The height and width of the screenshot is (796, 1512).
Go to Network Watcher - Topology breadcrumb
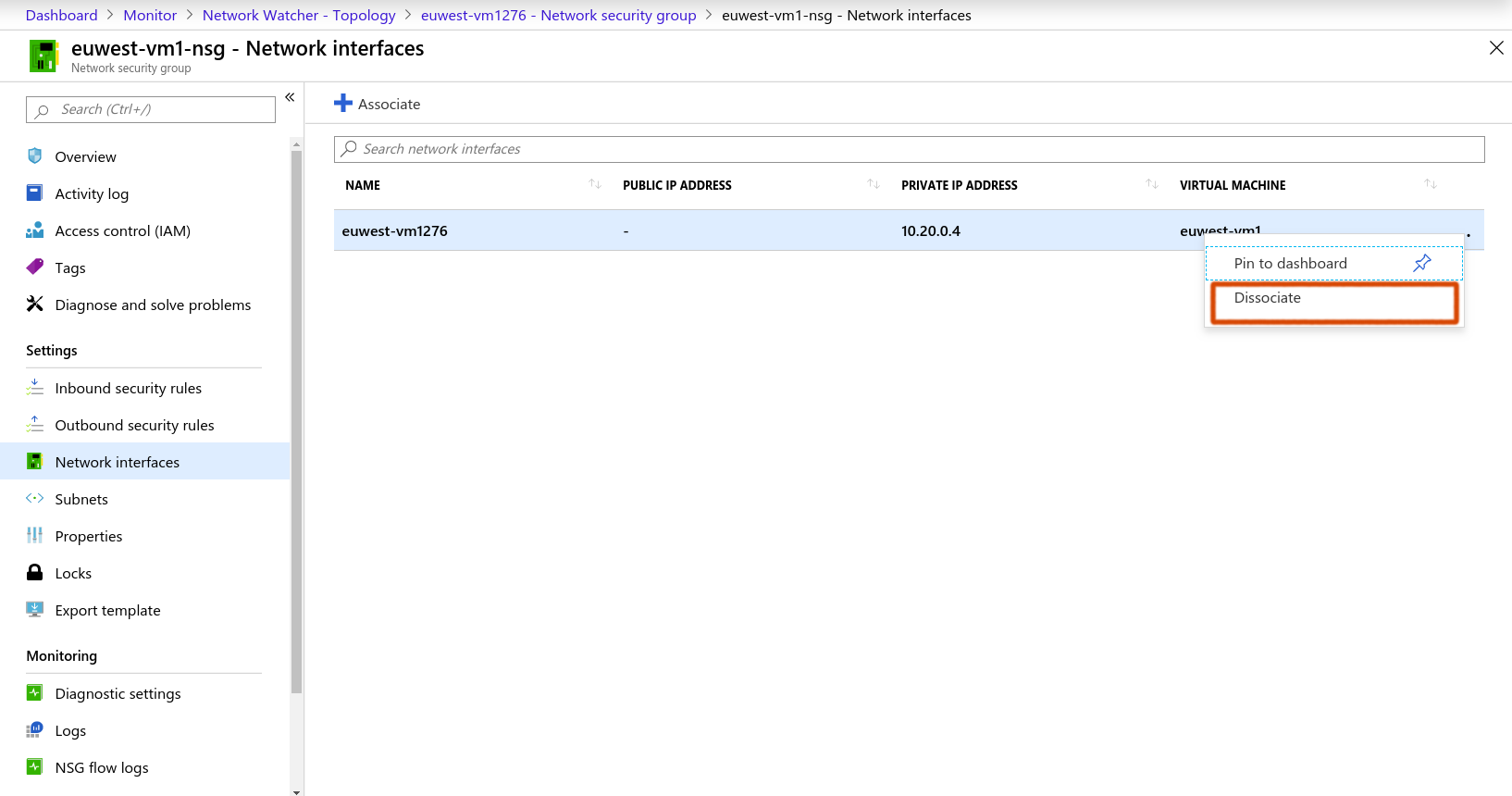[x=299, y=15]
